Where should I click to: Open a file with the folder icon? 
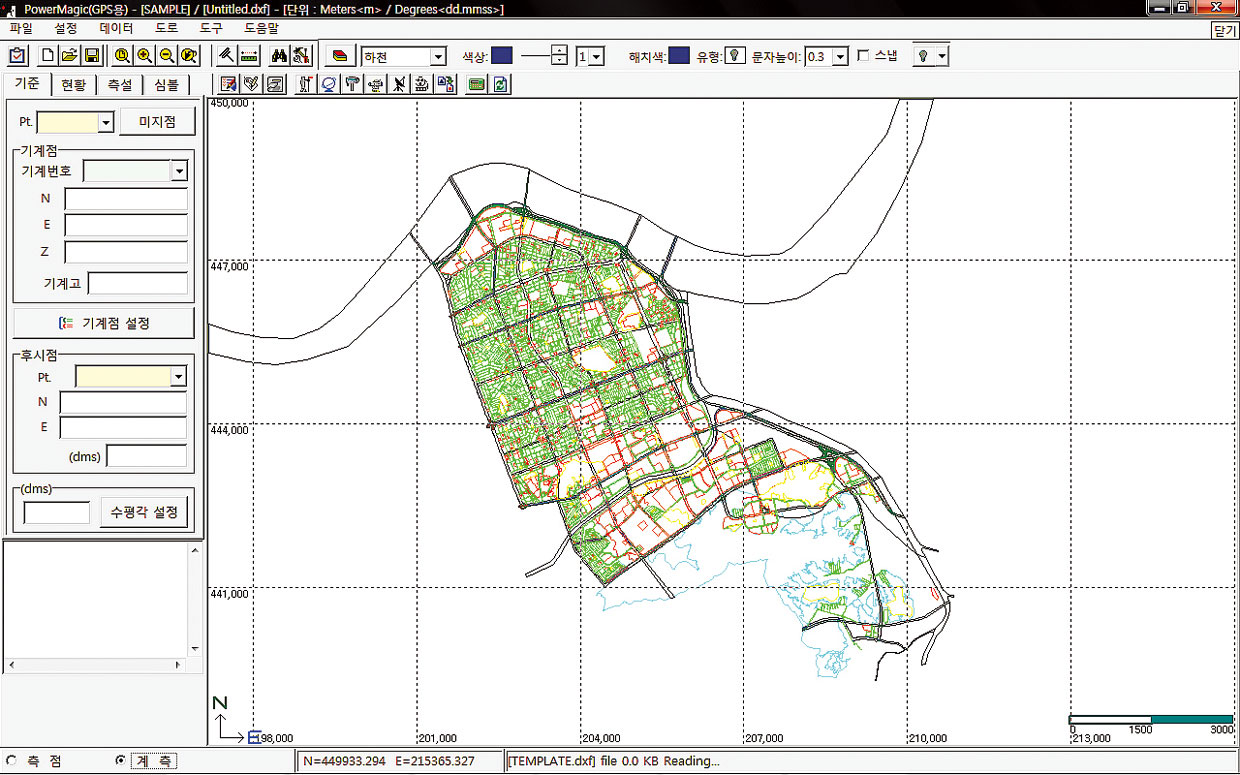[x=69, y=56]
